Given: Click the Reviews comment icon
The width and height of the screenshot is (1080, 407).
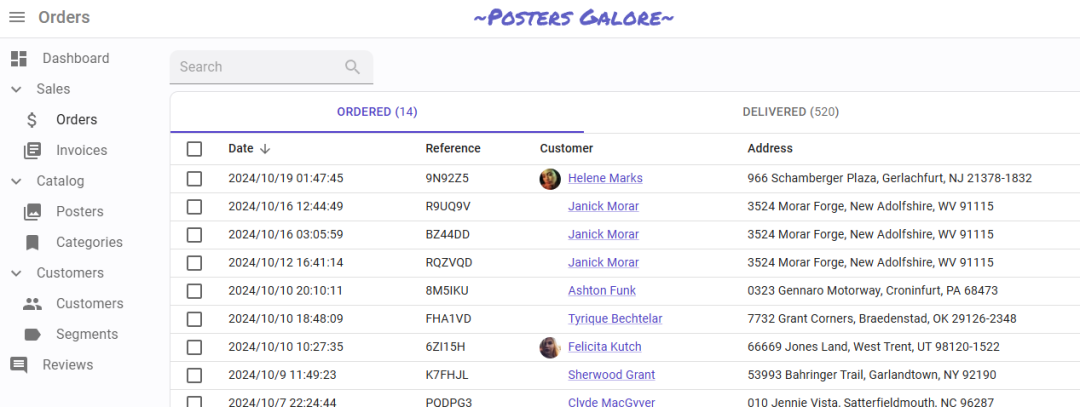Looking at the screenshot, I should coord(18,365).
